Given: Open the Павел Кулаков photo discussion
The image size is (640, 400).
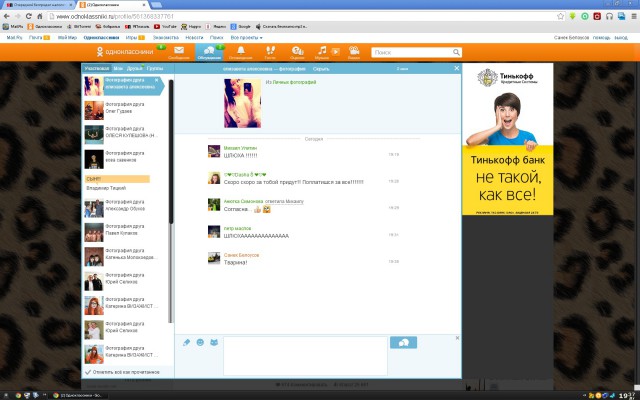Looking at the screenshot, I should click(124, 232).
